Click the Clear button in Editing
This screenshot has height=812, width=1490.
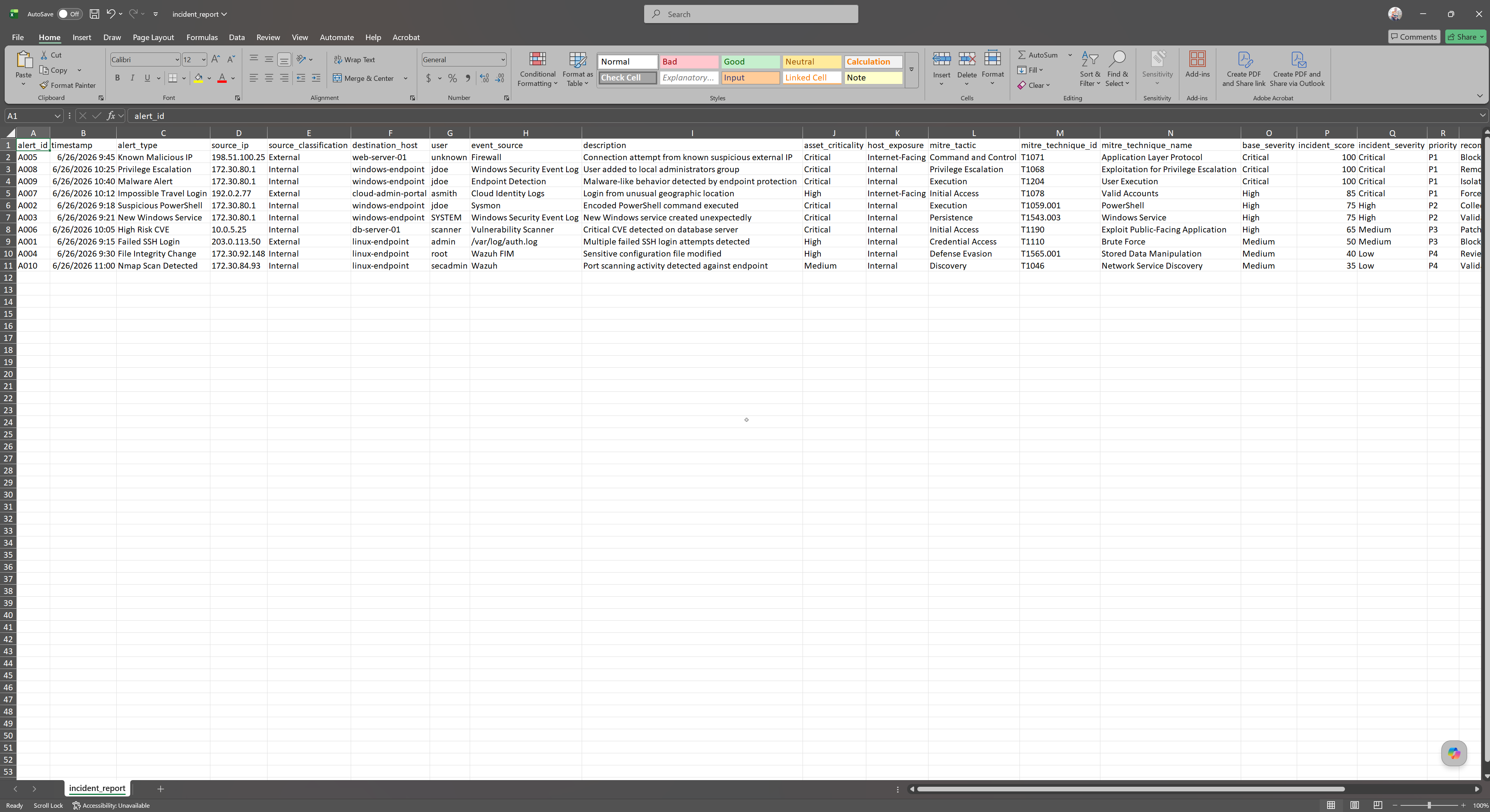[x=1034, y=85]
